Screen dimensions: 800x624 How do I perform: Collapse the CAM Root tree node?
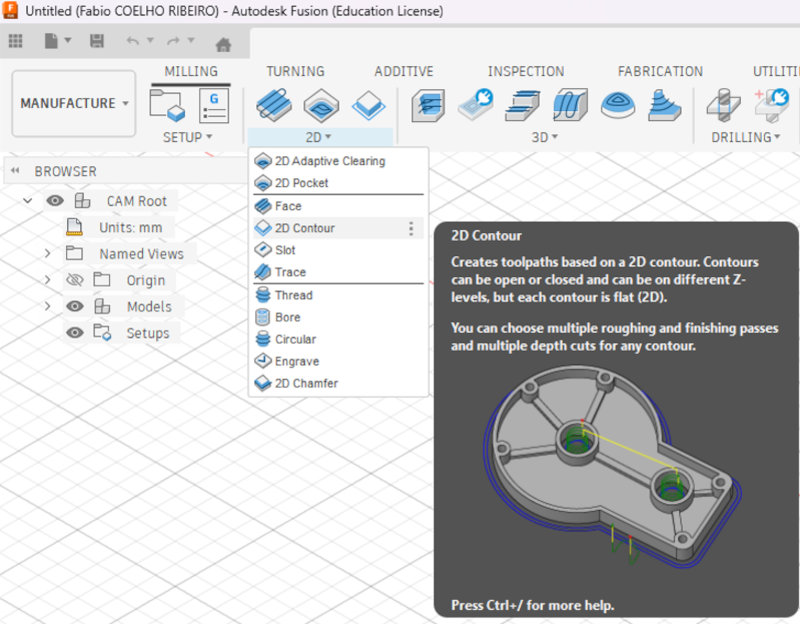pyautogui.click(x=28, y=201)
